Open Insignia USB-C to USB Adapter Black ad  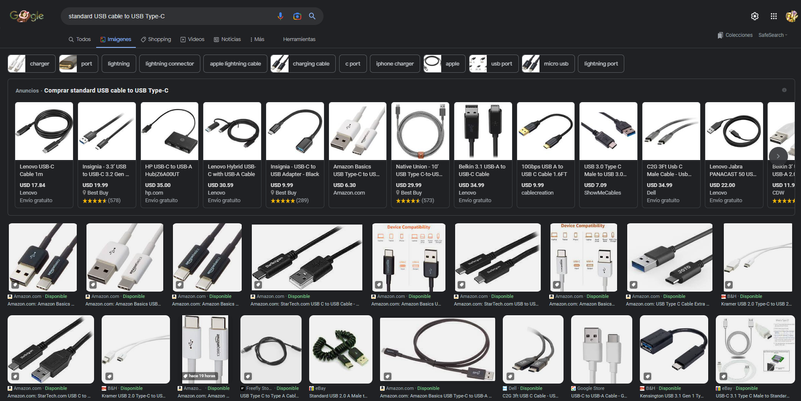click(295, 155)
